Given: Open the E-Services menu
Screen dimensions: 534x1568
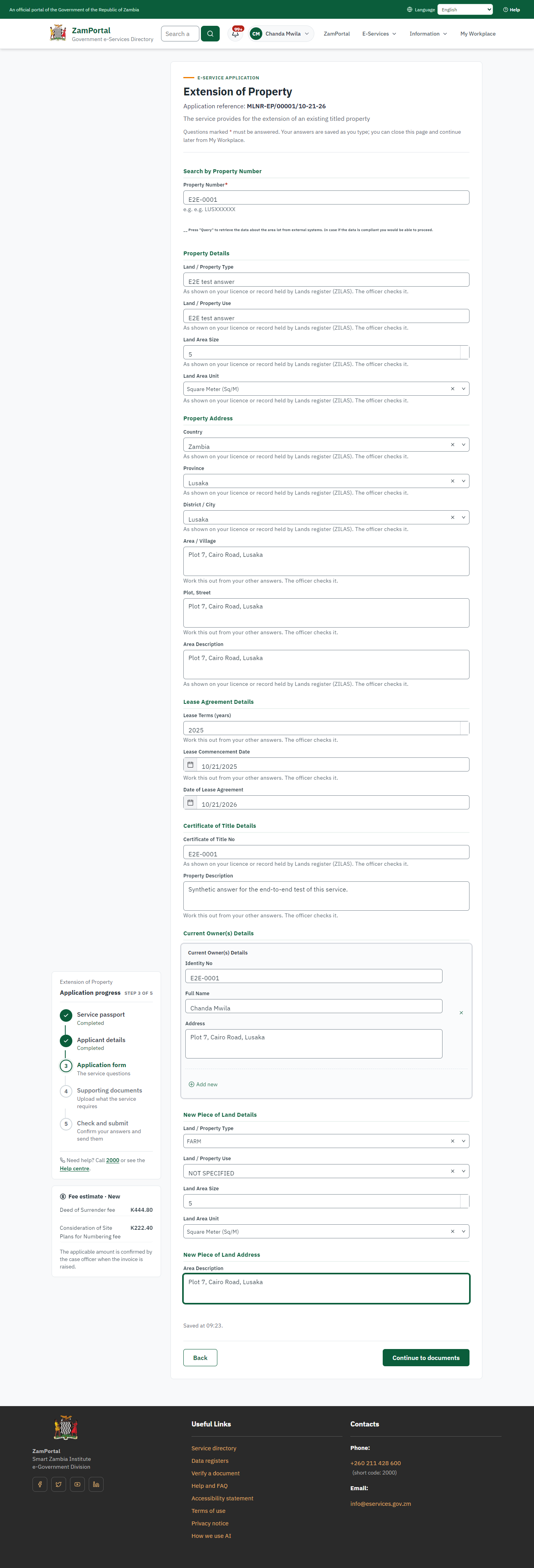Looking at the screenshot, I should tap(379, 34).
